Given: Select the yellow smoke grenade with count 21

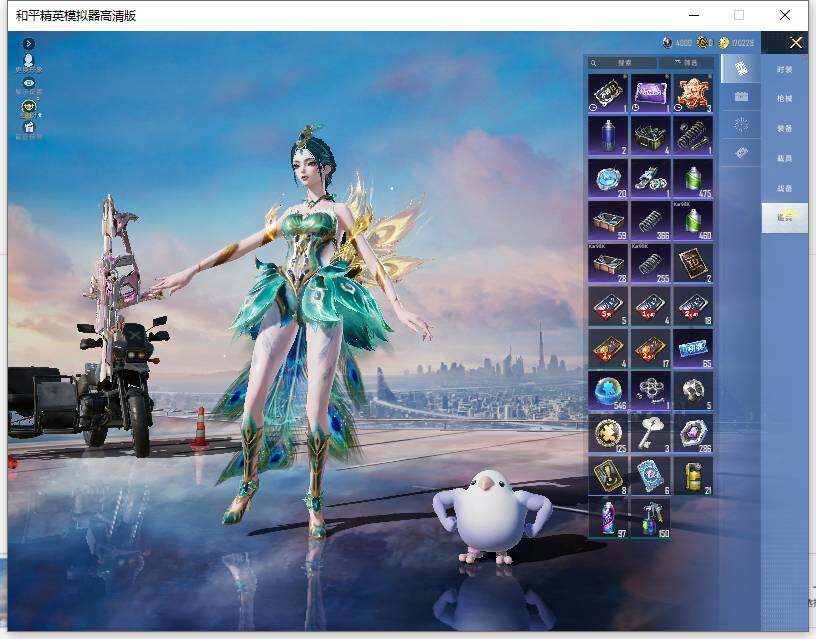Looking at the screenshot, I should 693,476.
